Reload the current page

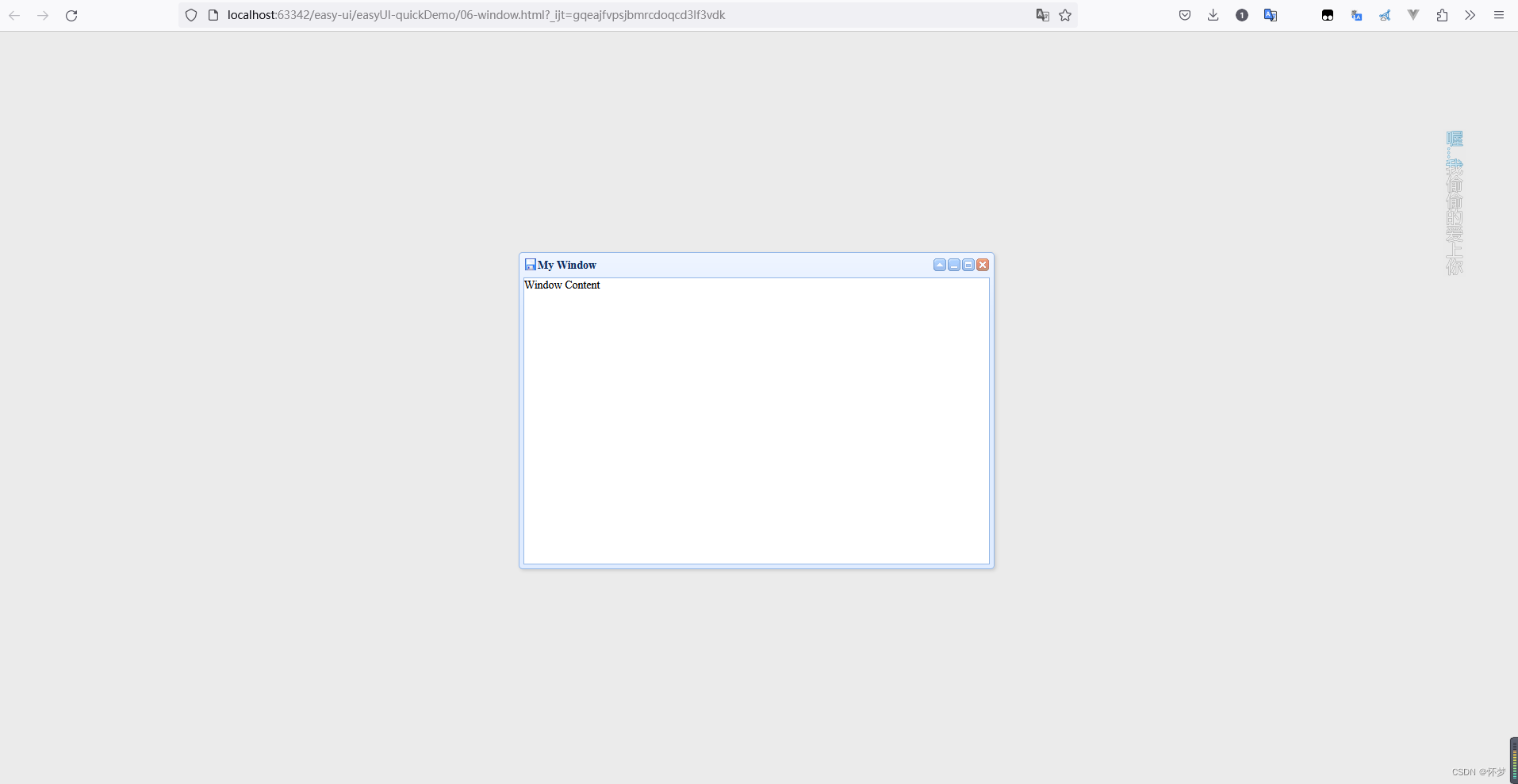pyautogui.click(x=71, y=15)
